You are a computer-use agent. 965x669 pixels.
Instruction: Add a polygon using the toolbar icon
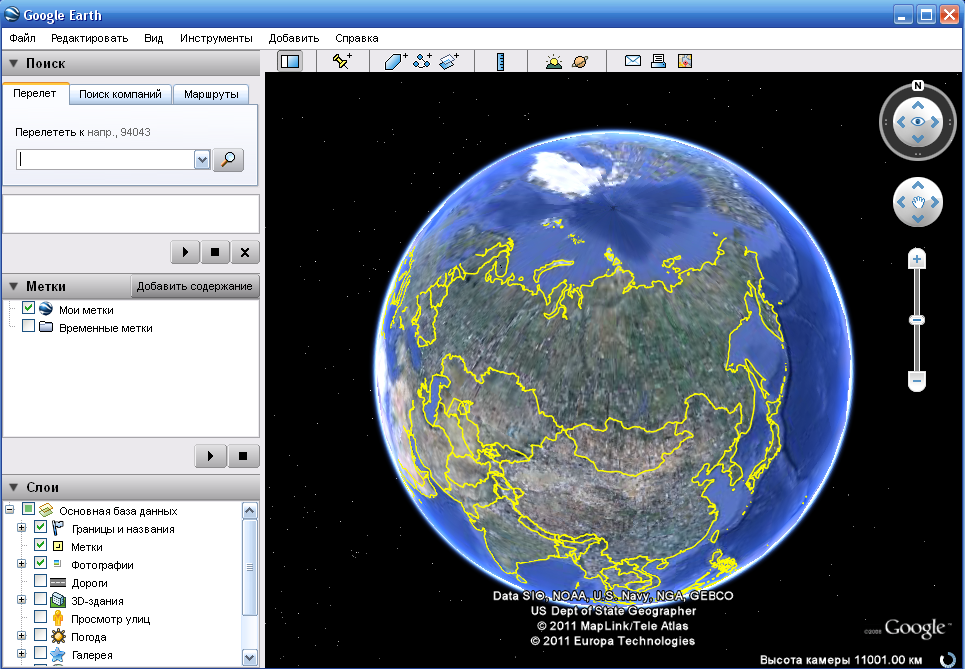click(x=396, y=61)
